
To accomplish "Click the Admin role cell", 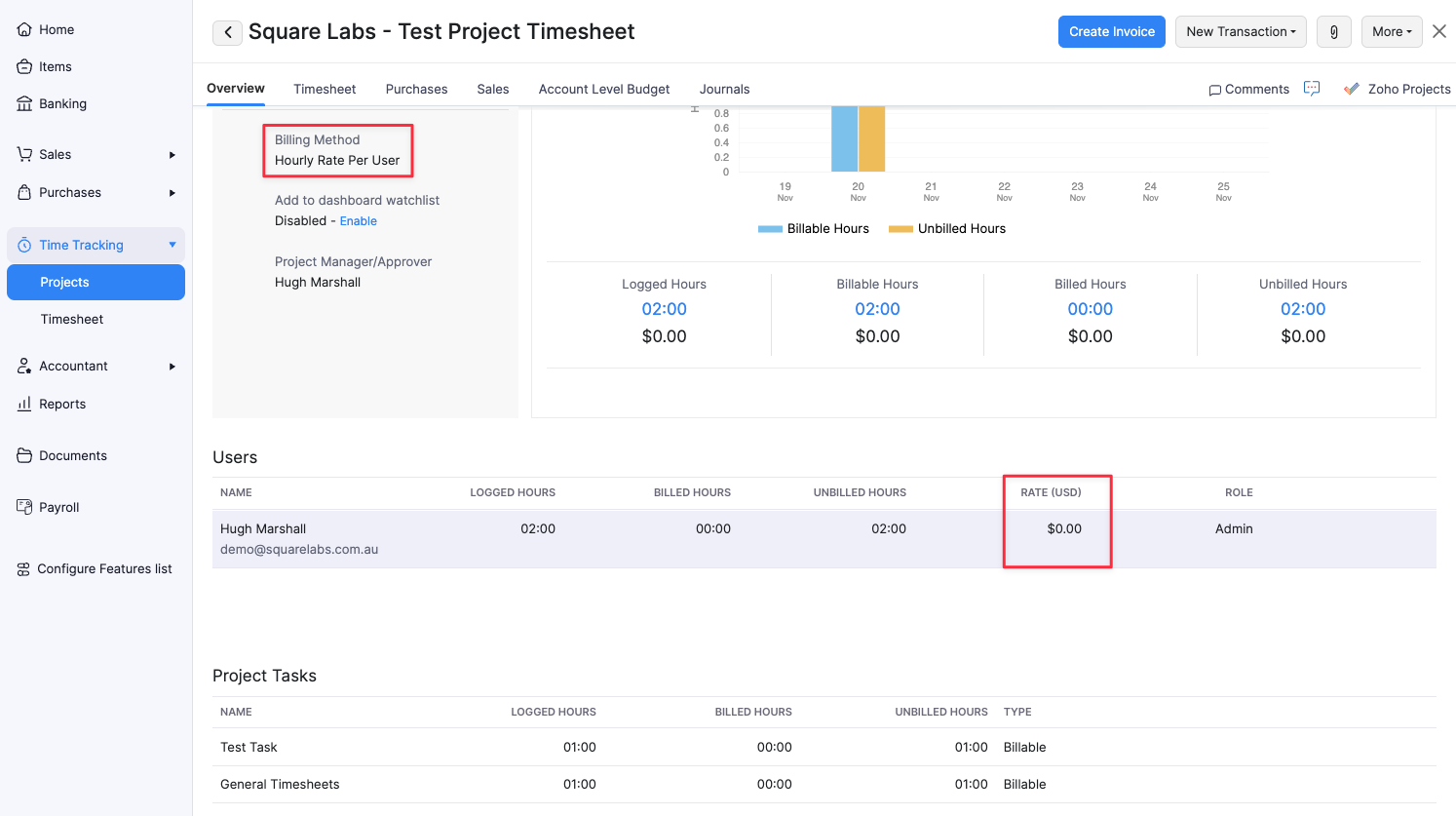I will pos(1234,528).
